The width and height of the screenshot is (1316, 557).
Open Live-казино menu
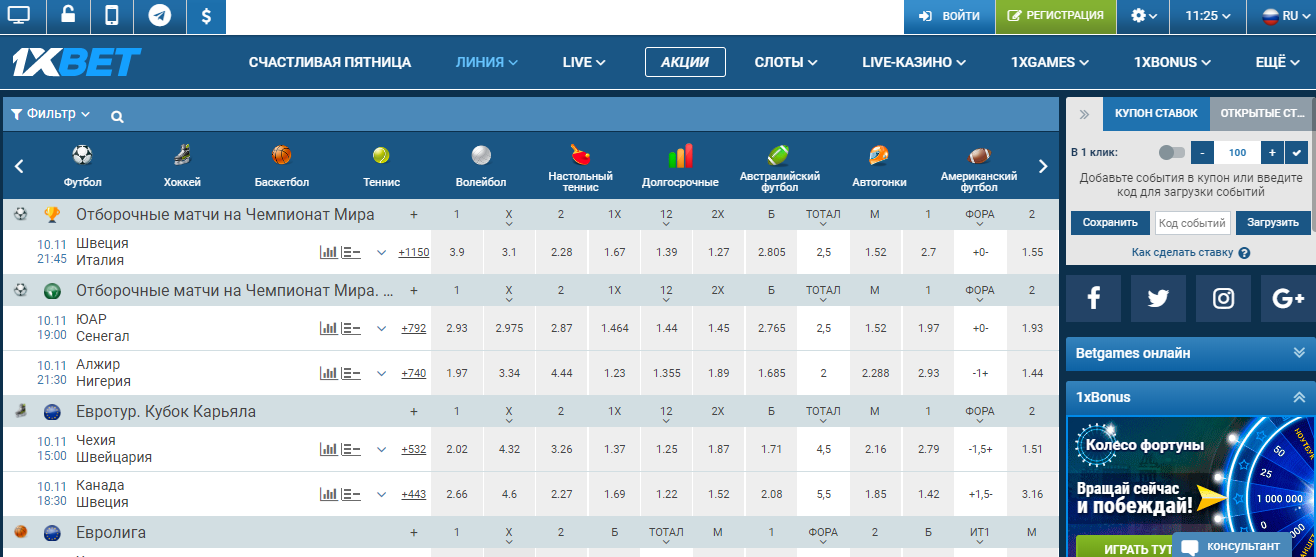914,62
